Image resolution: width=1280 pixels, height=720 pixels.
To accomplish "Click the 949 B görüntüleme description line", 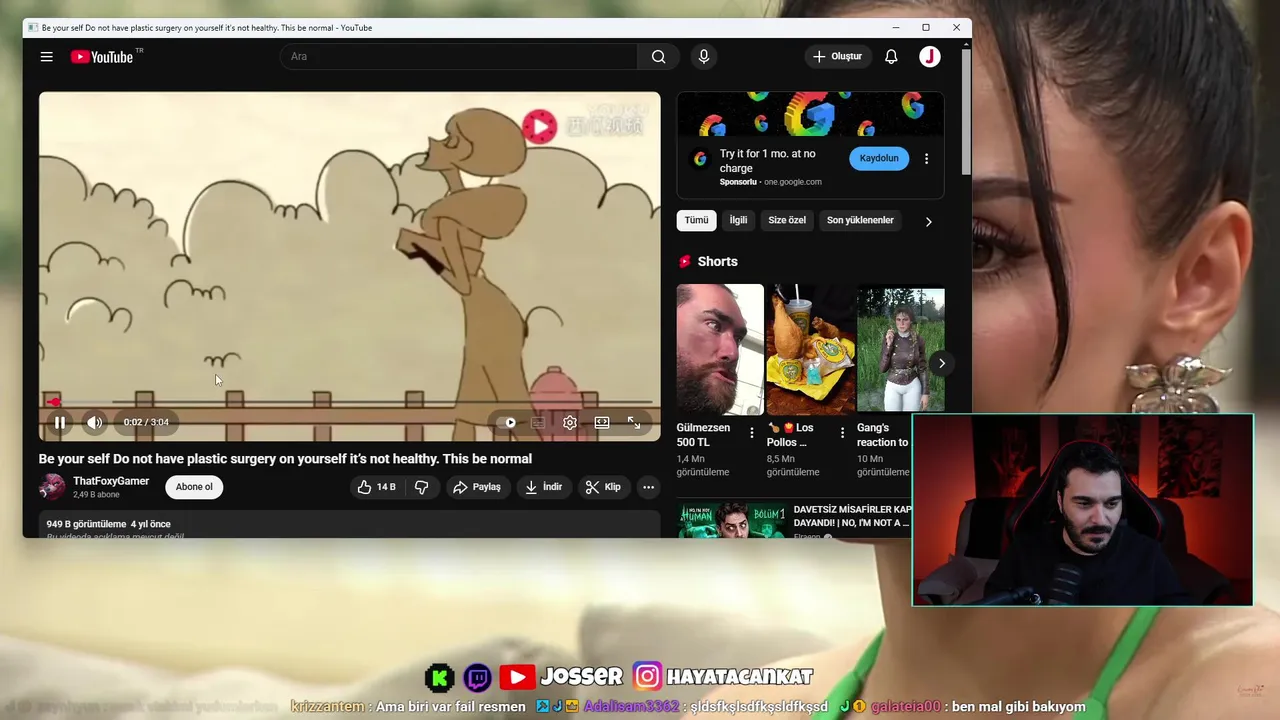I will [x=108, y=524].
